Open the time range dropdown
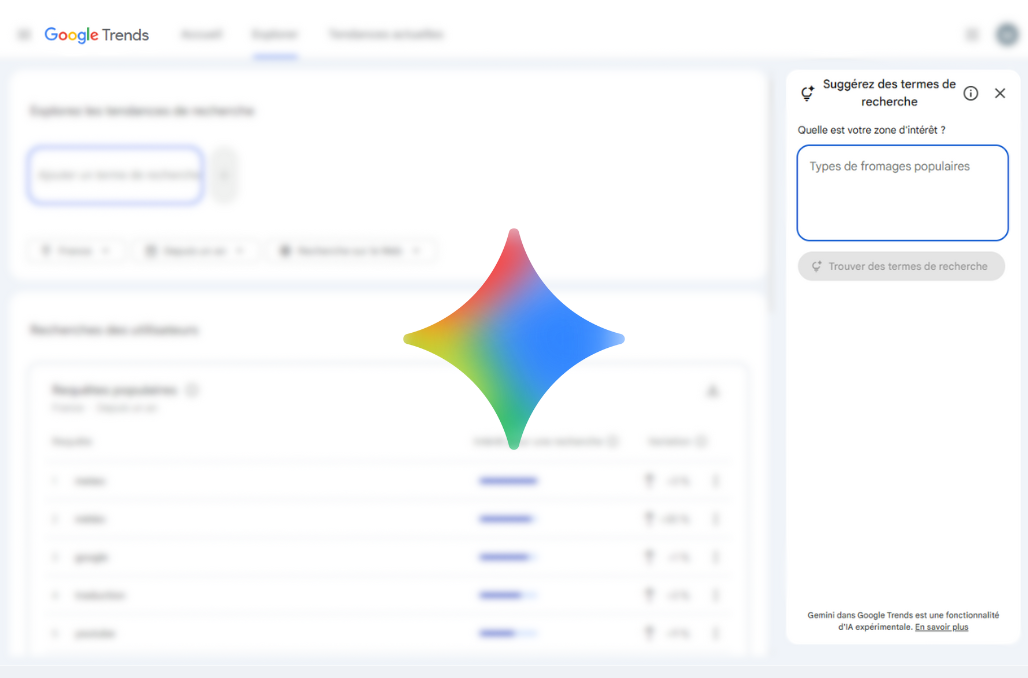This screenshot has height=678, width=1028. pos(195,251)
